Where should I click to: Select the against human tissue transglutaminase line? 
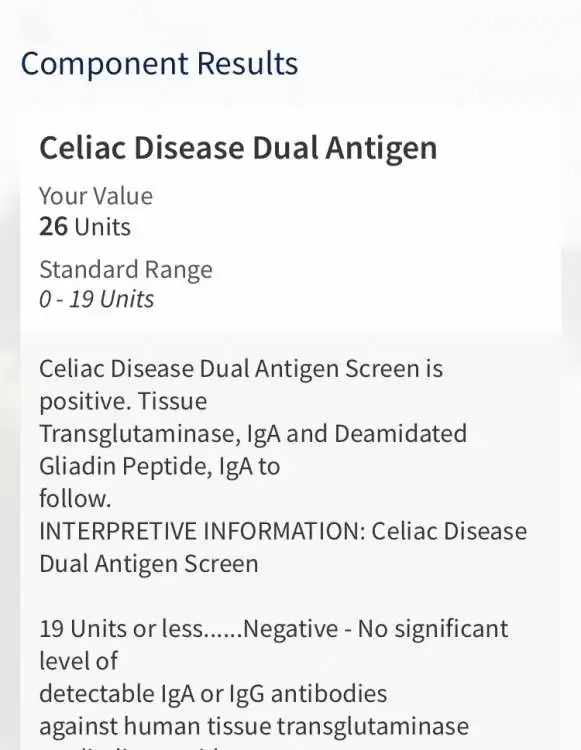[x=254, y=726]
